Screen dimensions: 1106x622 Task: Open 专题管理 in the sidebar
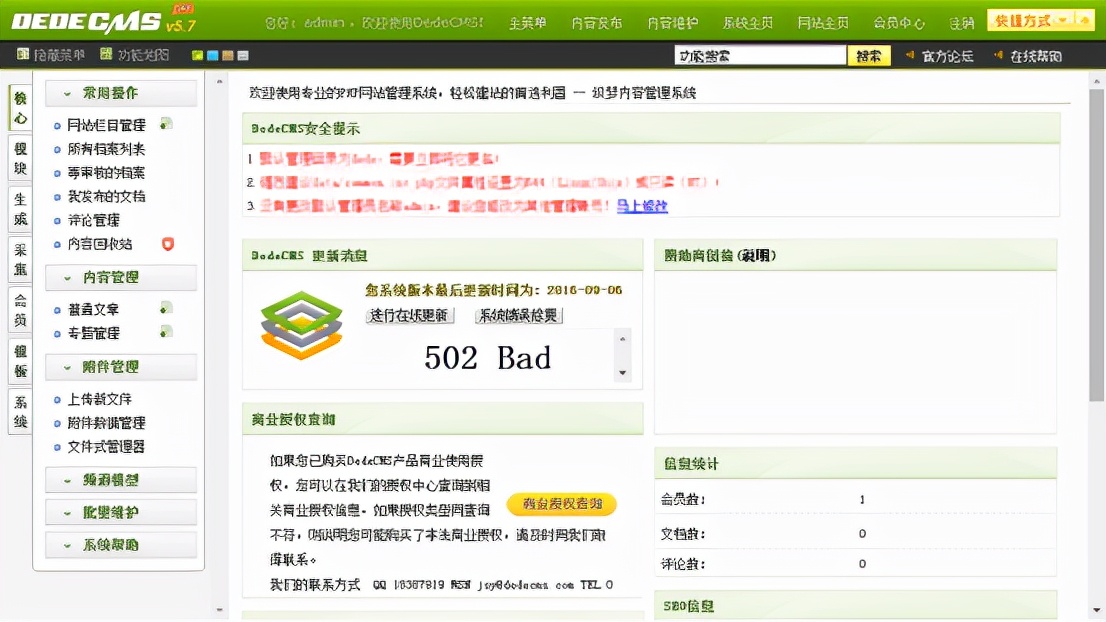[x=94, y=334]
